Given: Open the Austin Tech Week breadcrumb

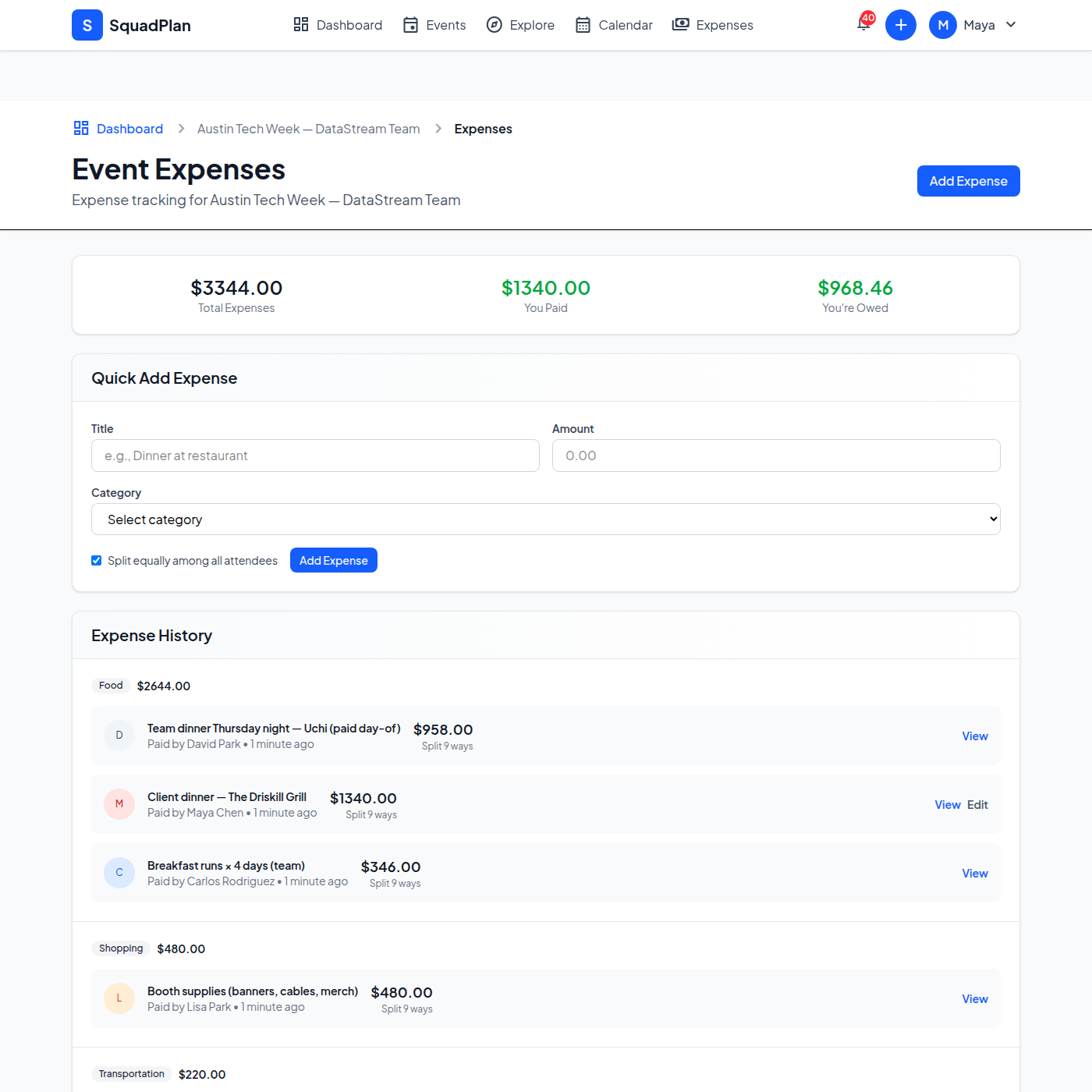Looking at the screenshot, I should pyautogui.click(x=308, y=128).
